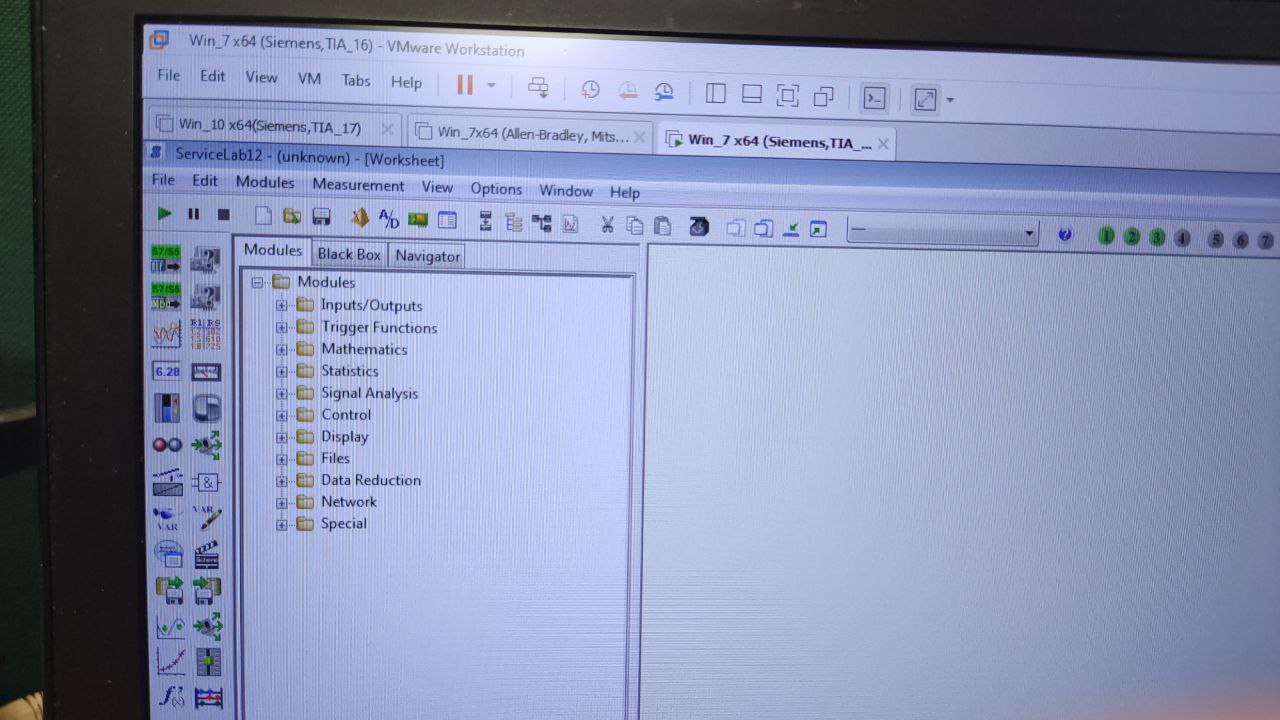
Task: Cut selection with the scissors icon
Action: (606, 224)
